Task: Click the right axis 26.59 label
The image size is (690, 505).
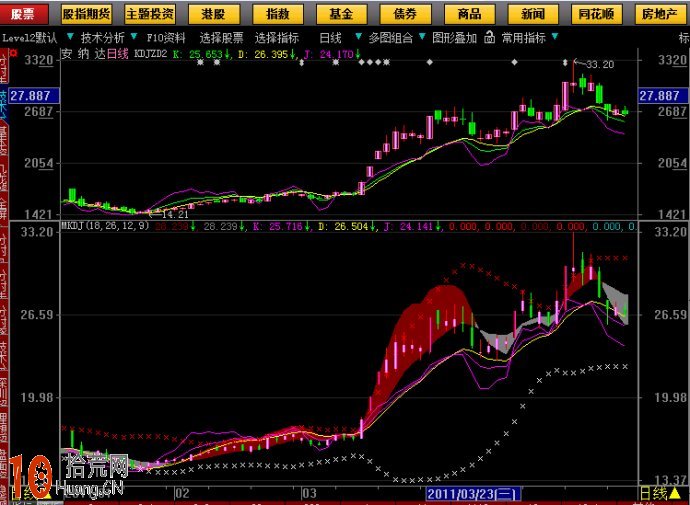Action: [x=670, y=315]
